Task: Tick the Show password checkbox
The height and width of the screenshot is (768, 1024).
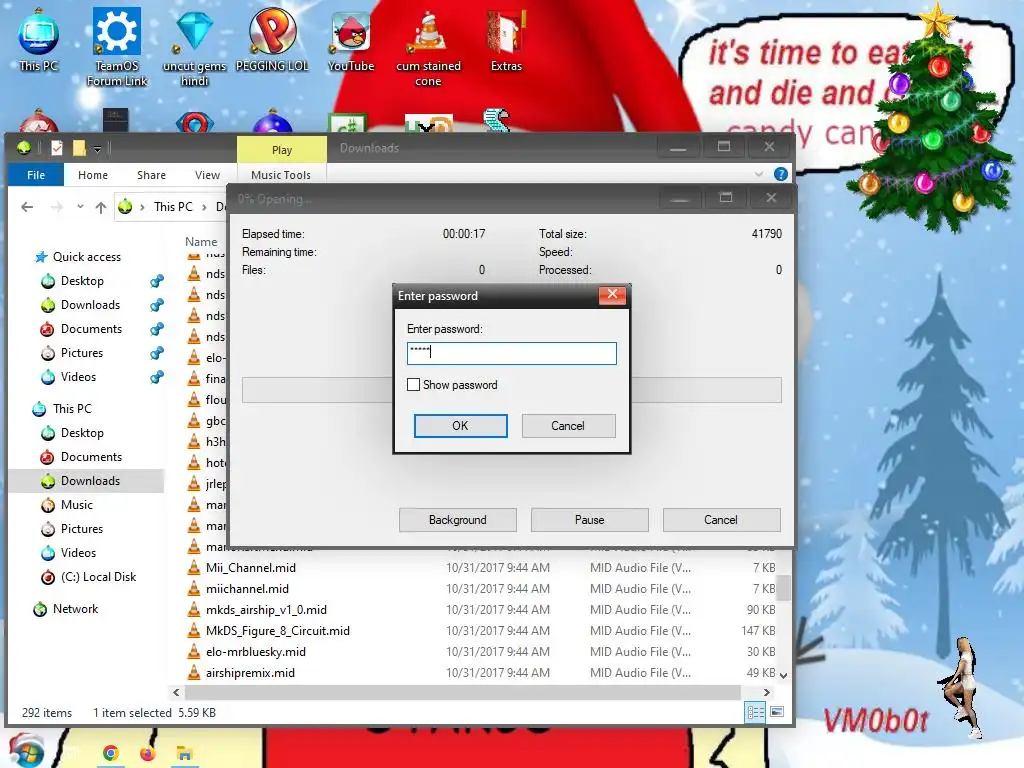Action: tap(413, 385)
